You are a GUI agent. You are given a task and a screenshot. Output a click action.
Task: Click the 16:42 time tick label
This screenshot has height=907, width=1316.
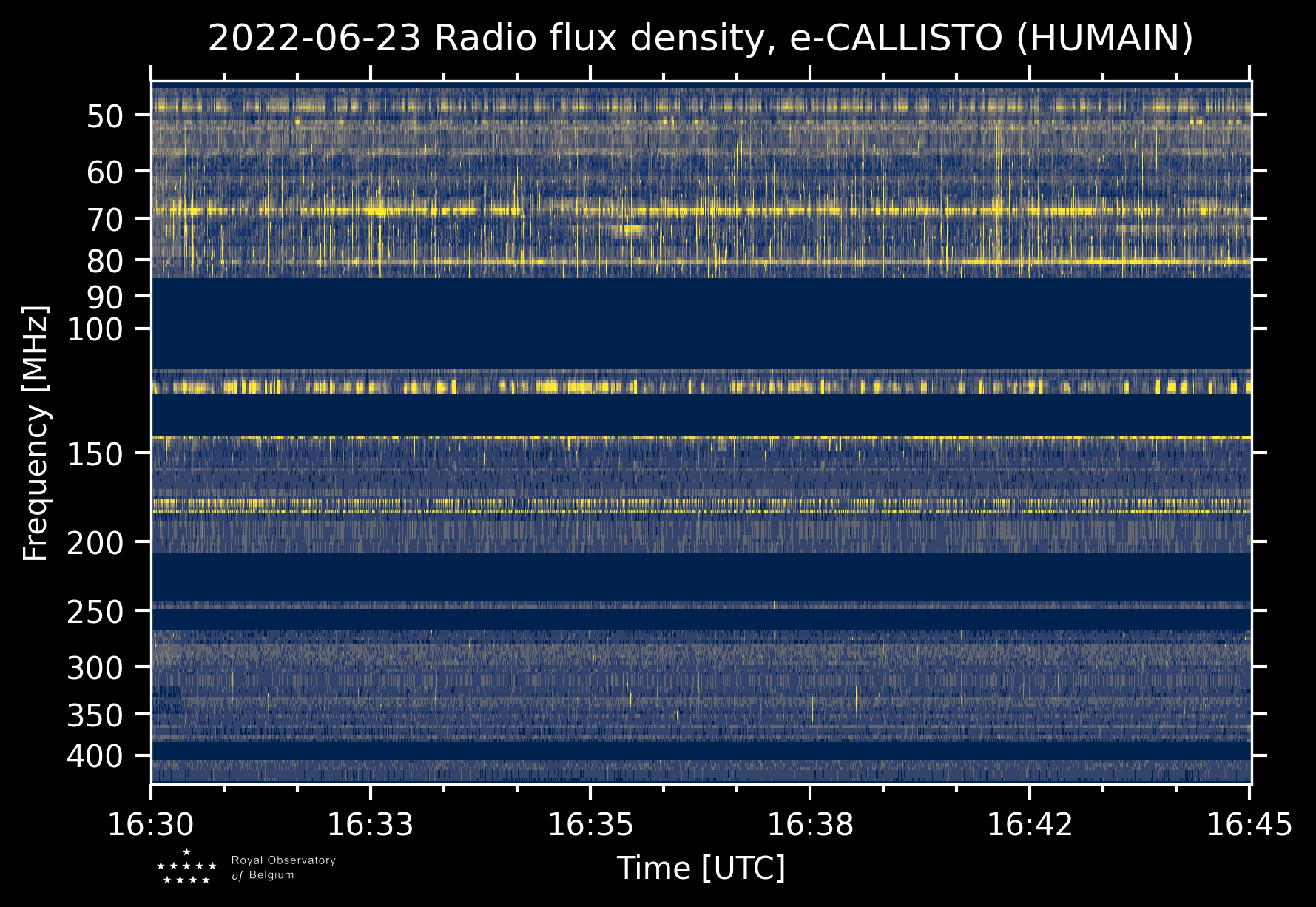click(x=1029, y=824)
